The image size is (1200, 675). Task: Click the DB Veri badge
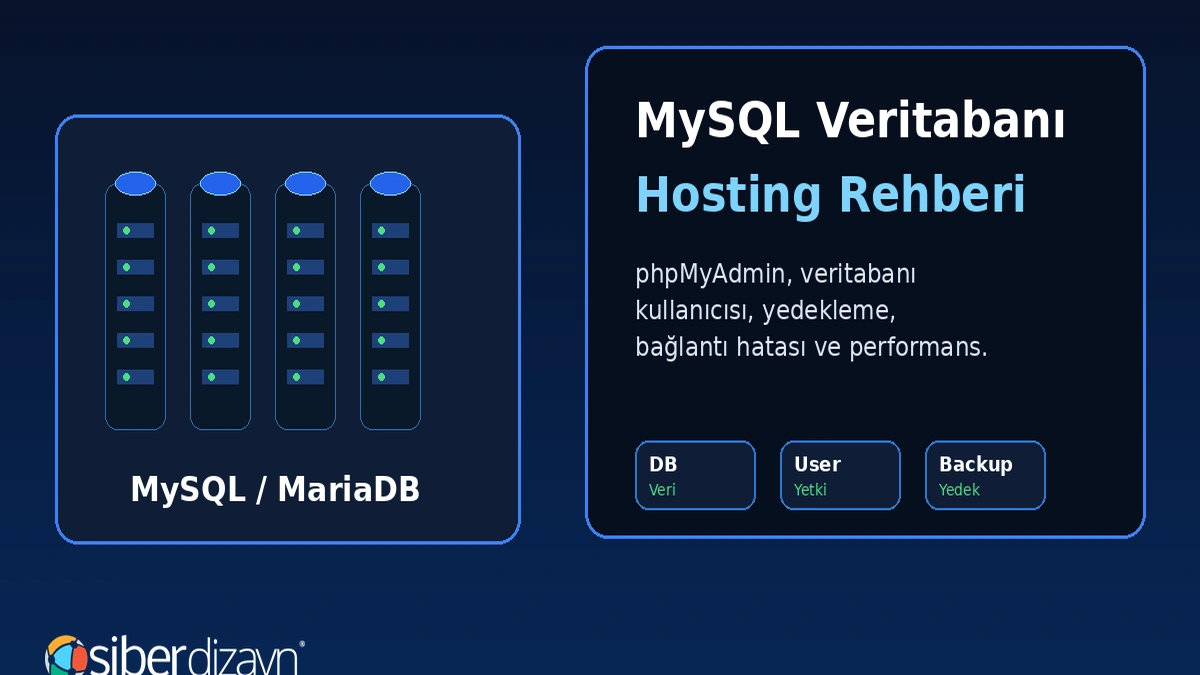(695, 475)
